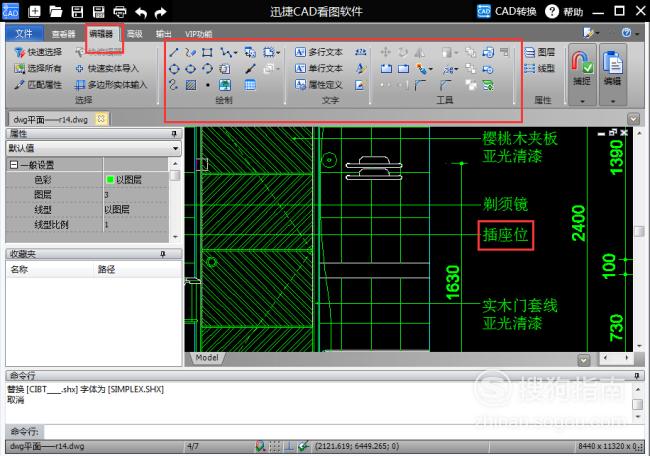Create a new file with the plus icon
The height and width of the screenshot is (456, 650).
(x=34, y=11)
